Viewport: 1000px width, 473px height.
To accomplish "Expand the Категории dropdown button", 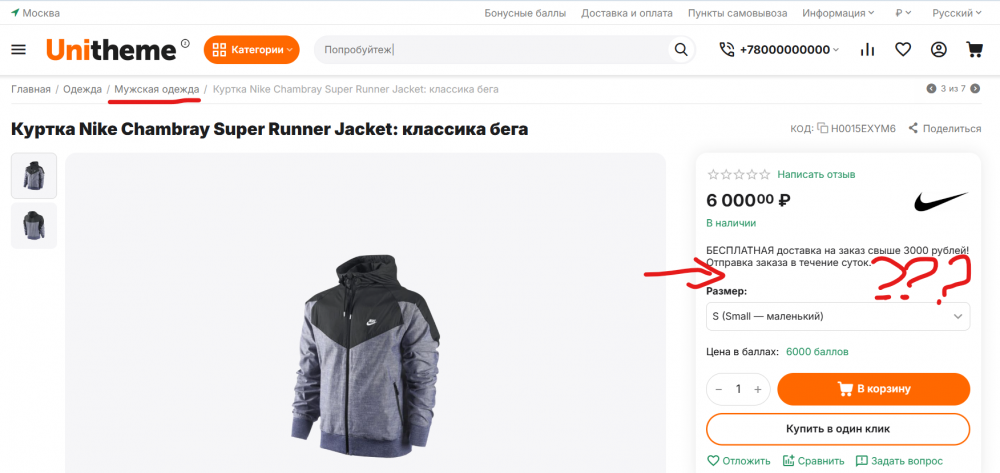I will (252, 49).
